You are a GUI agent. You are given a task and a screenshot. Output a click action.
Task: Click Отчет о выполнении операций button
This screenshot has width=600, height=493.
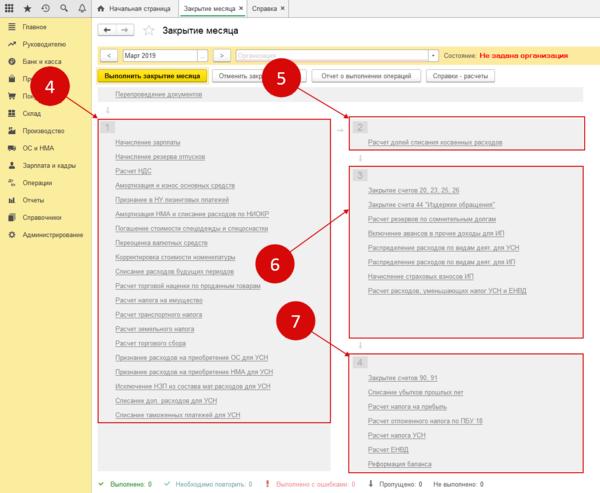click(x=366, y=76)
